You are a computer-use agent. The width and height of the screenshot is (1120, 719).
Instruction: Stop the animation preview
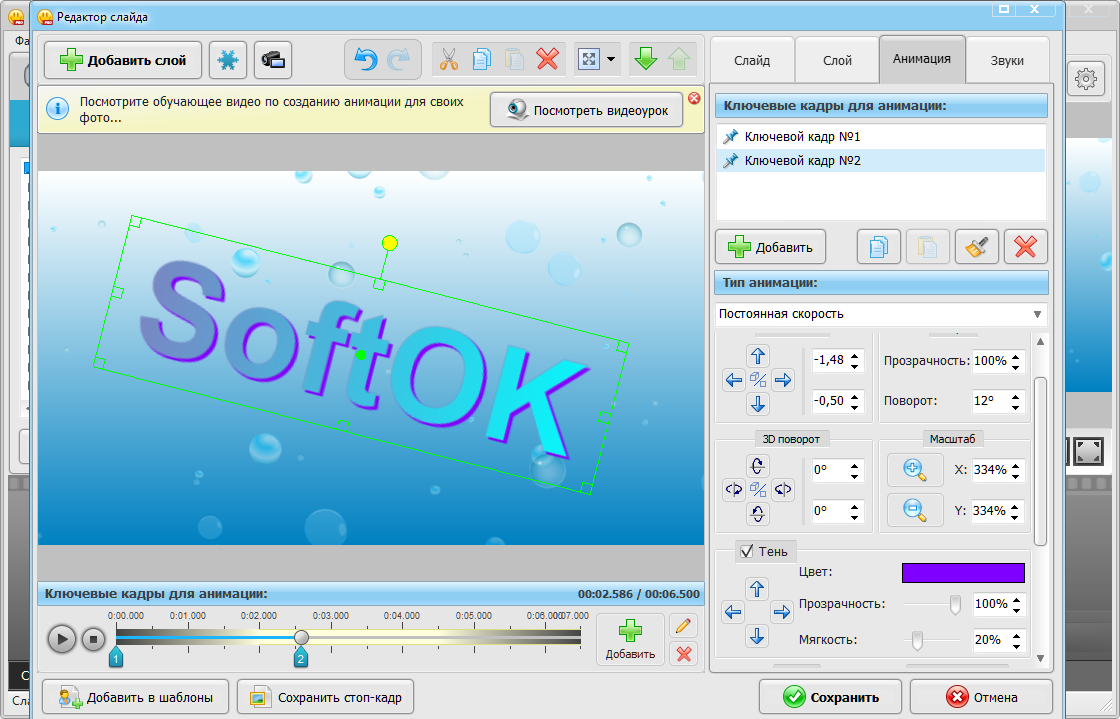pos(93,639)
